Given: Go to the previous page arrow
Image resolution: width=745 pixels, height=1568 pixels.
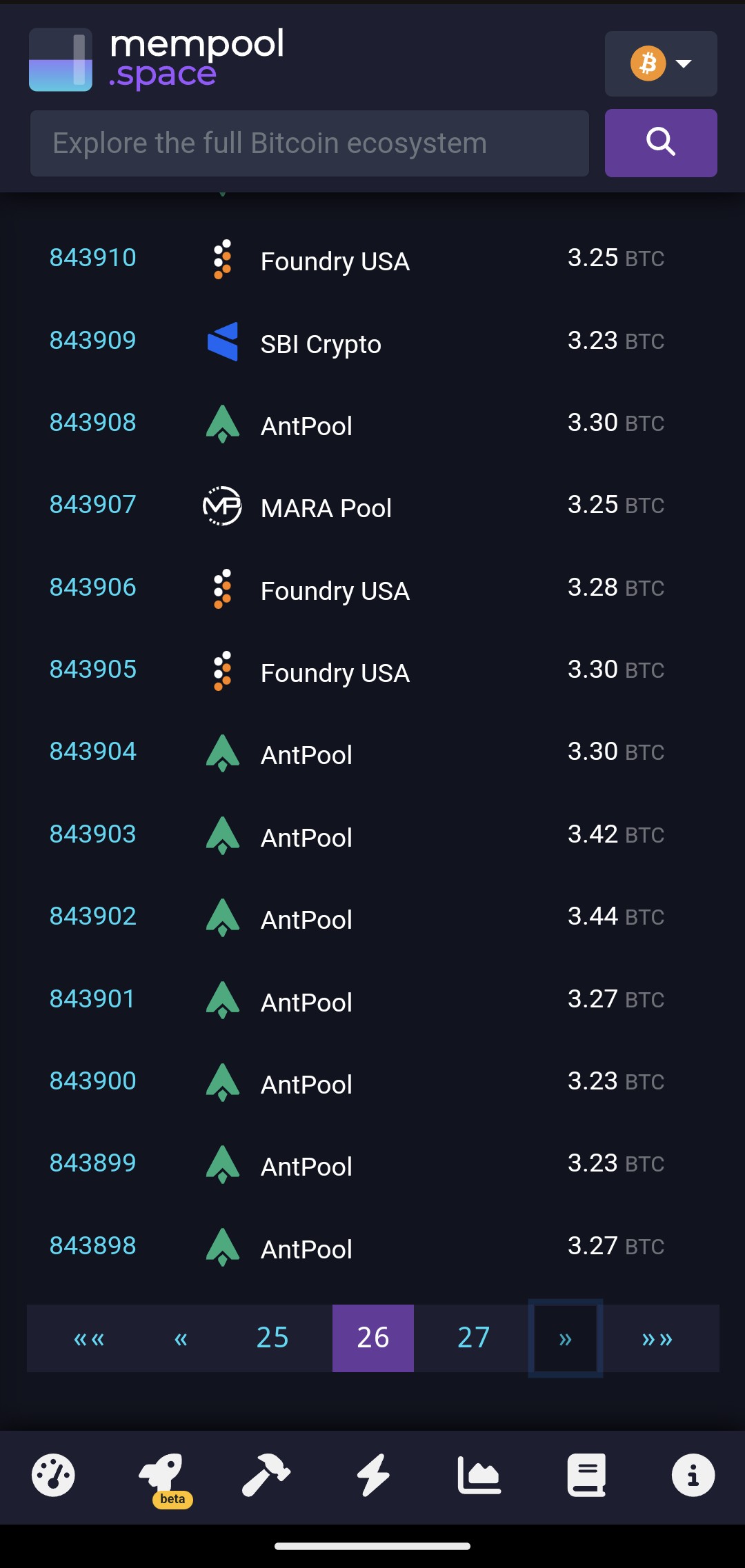Looking at the screenshot, I should point(181,1338).
